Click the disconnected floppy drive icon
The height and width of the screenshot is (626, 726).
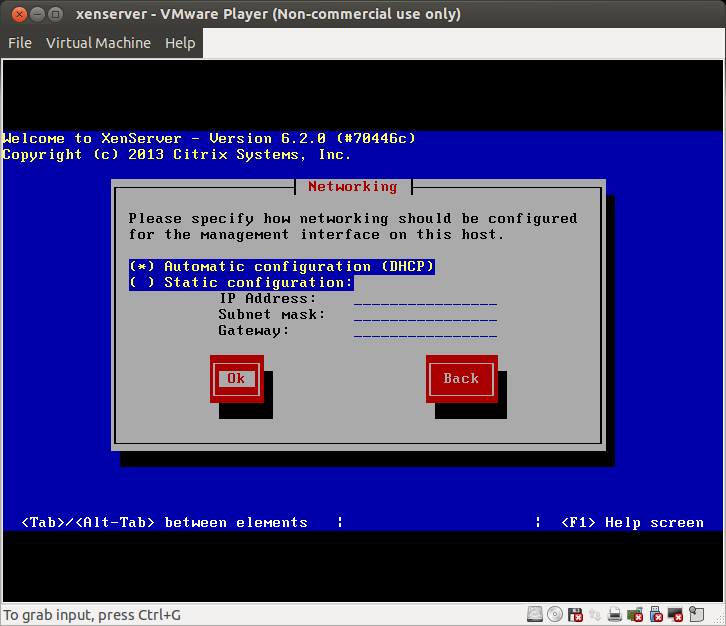point(575,614)
